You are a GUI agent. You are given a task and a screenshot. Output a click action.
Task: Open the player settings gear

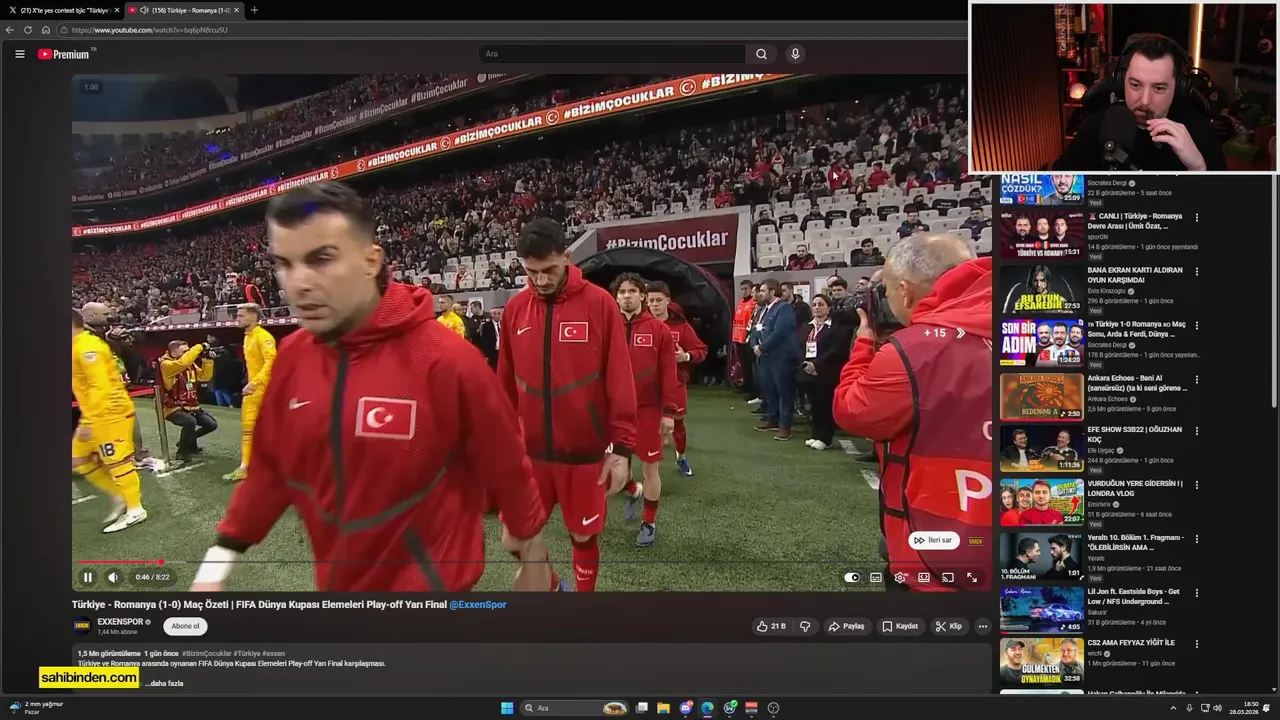[x=900, y=577]
